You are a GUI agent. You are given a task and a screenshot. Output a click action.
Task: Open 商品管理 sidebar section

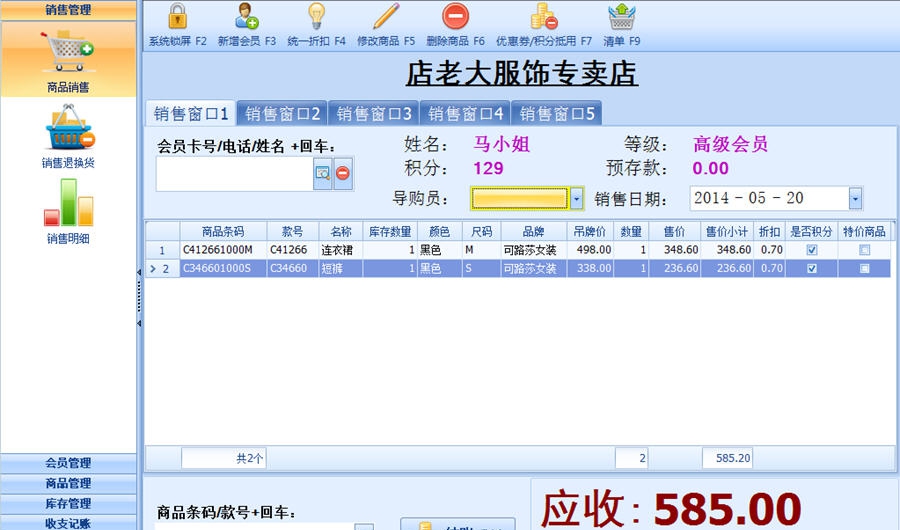pos(68,483)
